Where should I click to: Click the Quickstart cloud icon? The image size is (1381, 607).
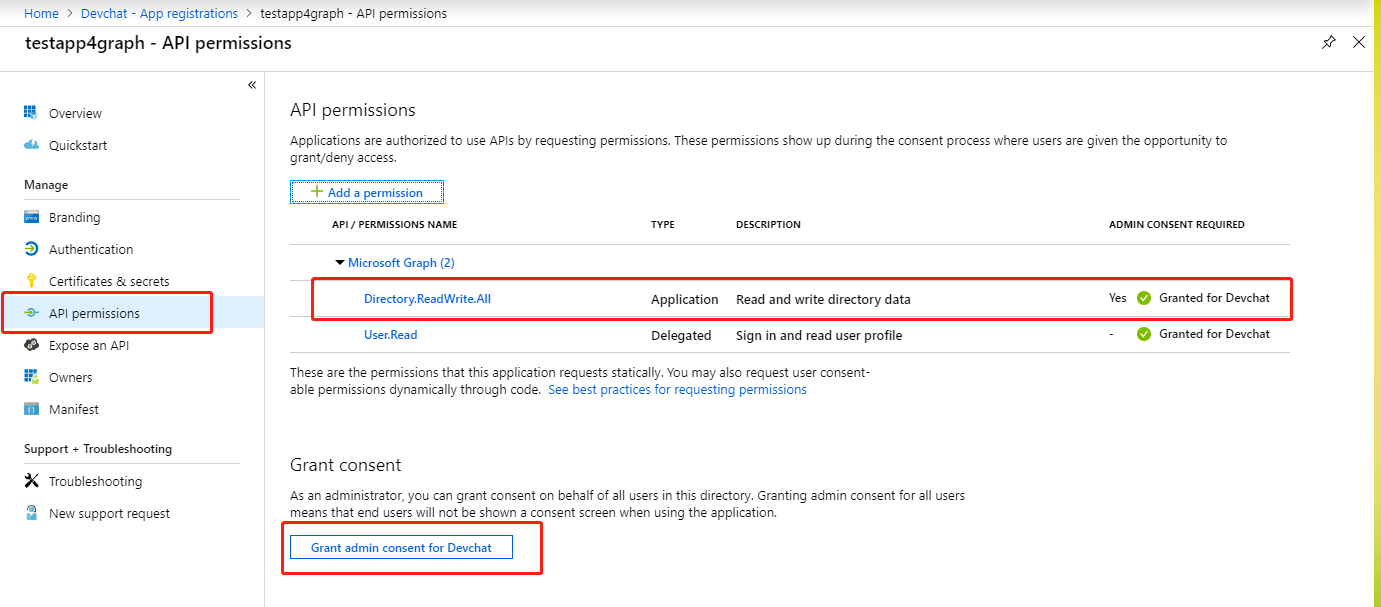(x=31, y=145)
